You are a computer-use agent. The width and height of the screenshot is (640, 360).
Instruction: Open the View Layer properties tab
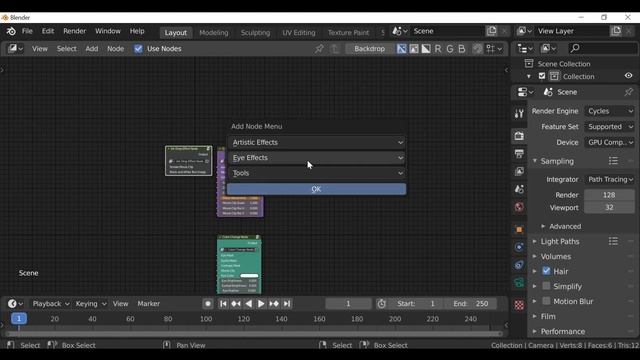pyautogui.click(x=519, y=171)
